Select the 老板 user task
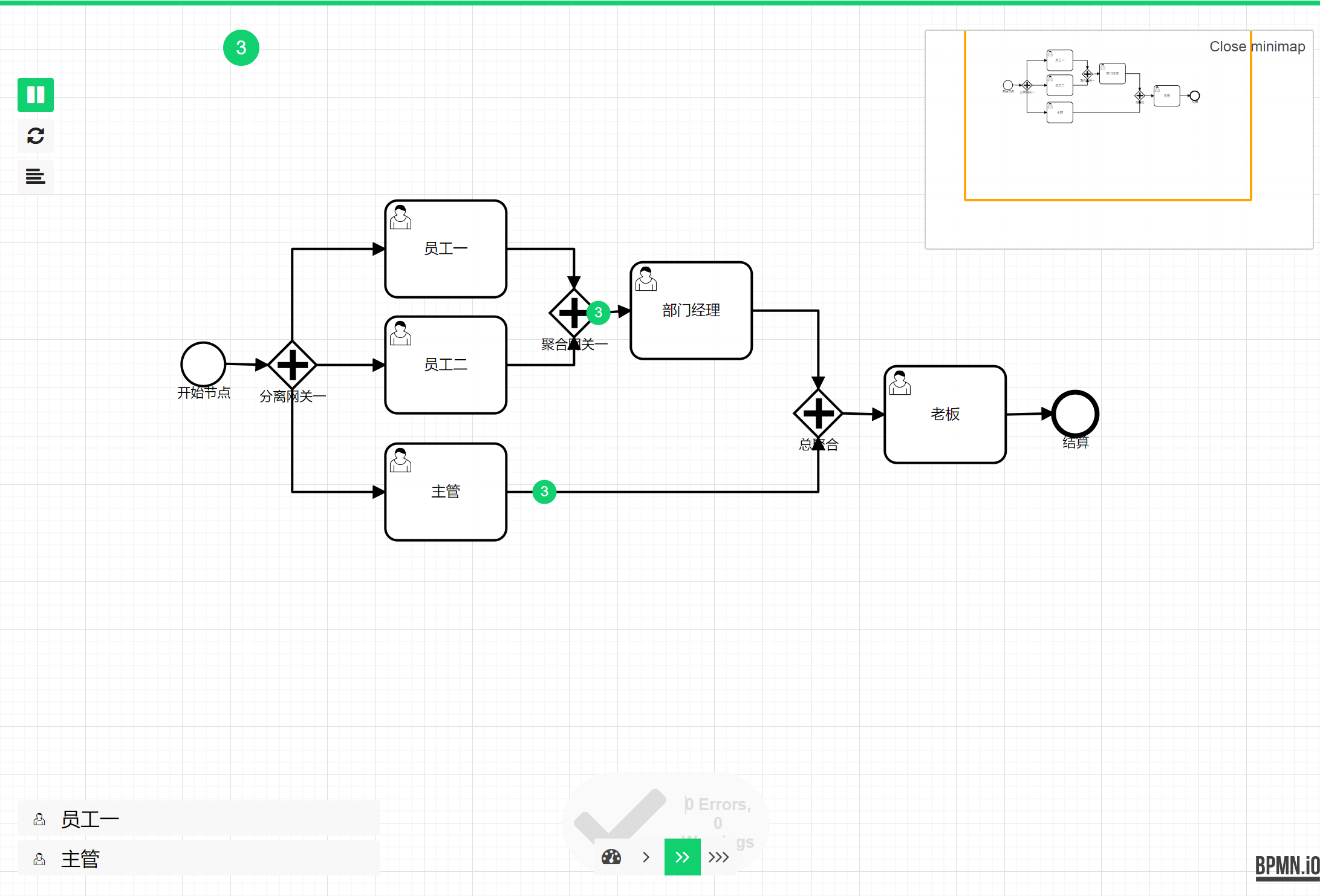Screen dimensions: 1320x896 [945, 414]
